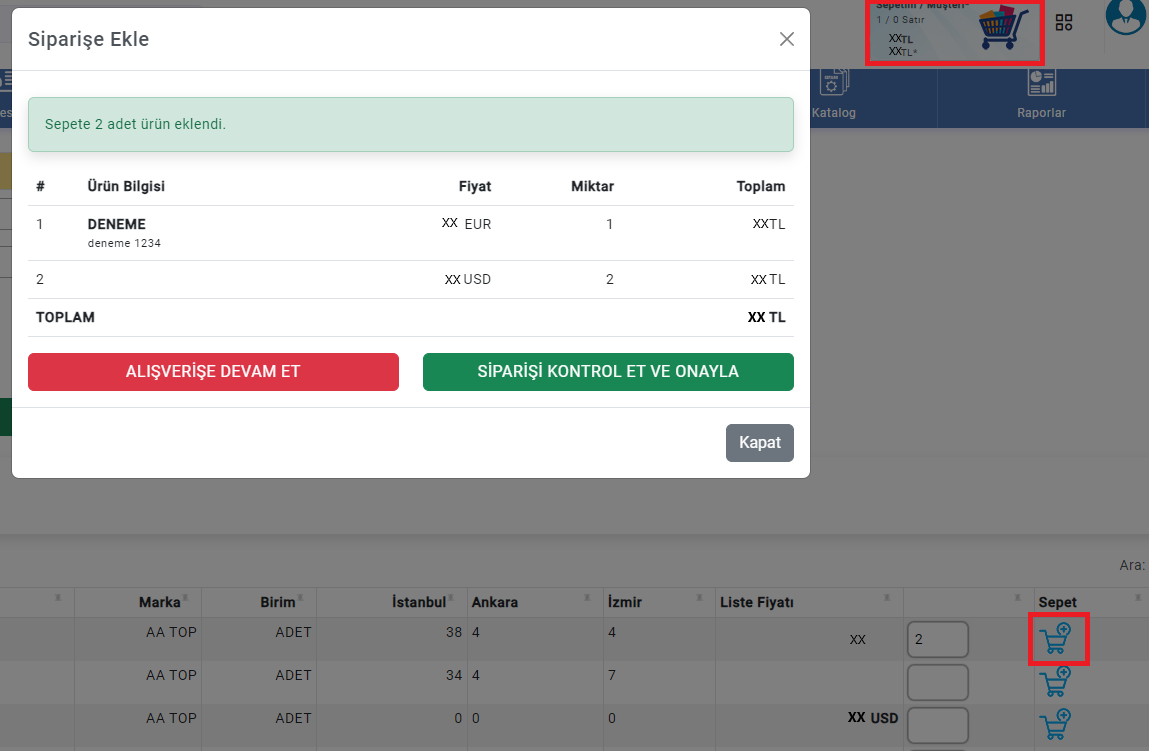Click quantity field in the USD row
The image size is (1149, 751).
point(937,725)
